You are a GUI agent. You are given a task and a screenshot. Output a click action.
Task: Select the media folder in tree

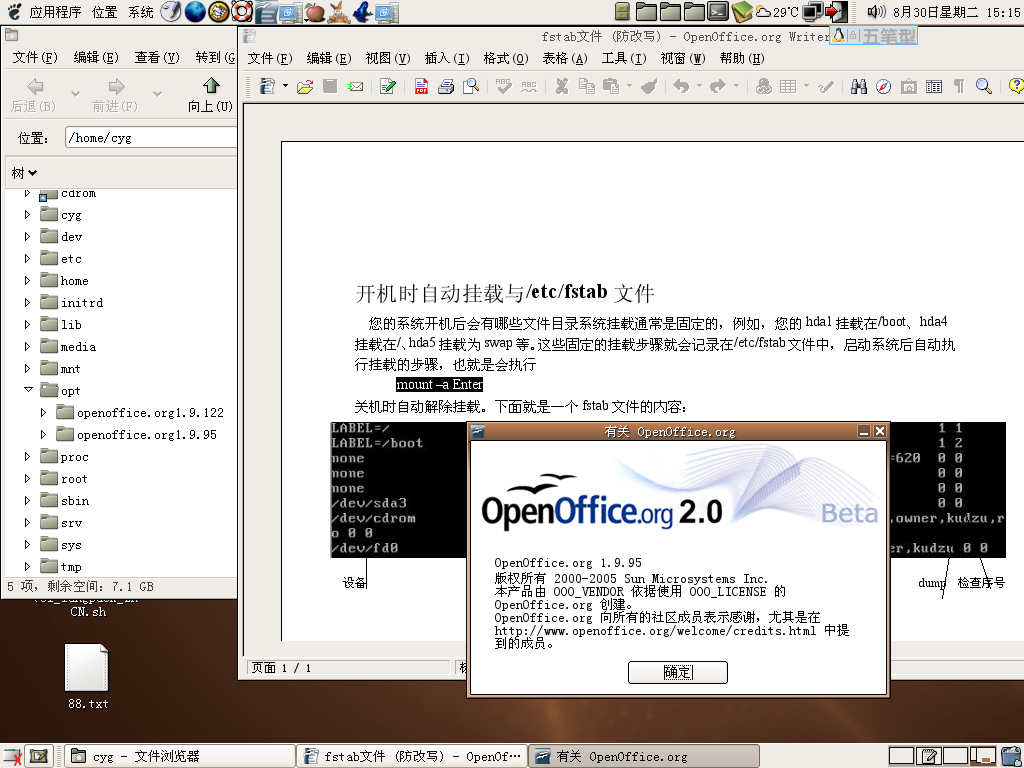click(x=68, y=347)
